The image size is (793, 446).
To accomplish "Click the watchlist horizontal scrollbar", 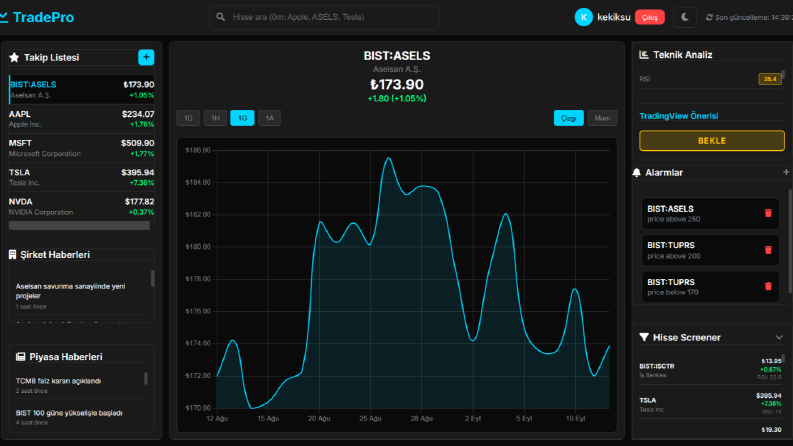I will 79,226.
